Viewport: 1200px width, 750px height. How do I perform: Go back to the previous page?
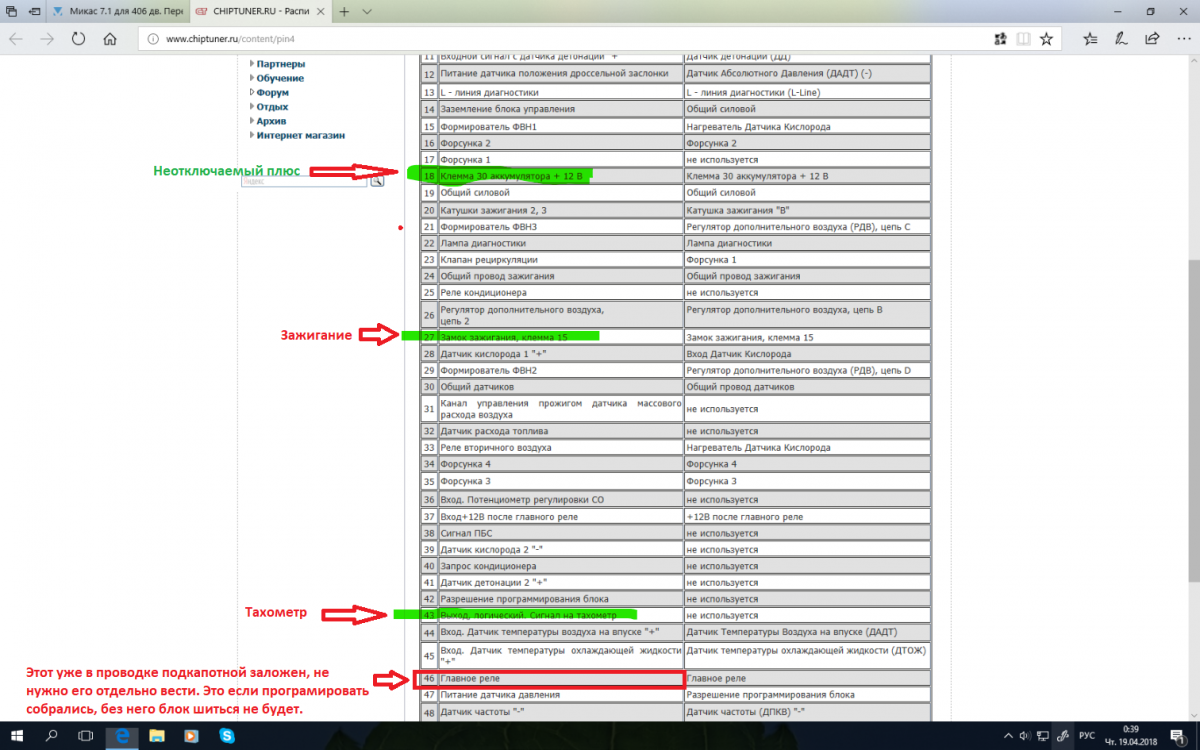pos(16,39)
